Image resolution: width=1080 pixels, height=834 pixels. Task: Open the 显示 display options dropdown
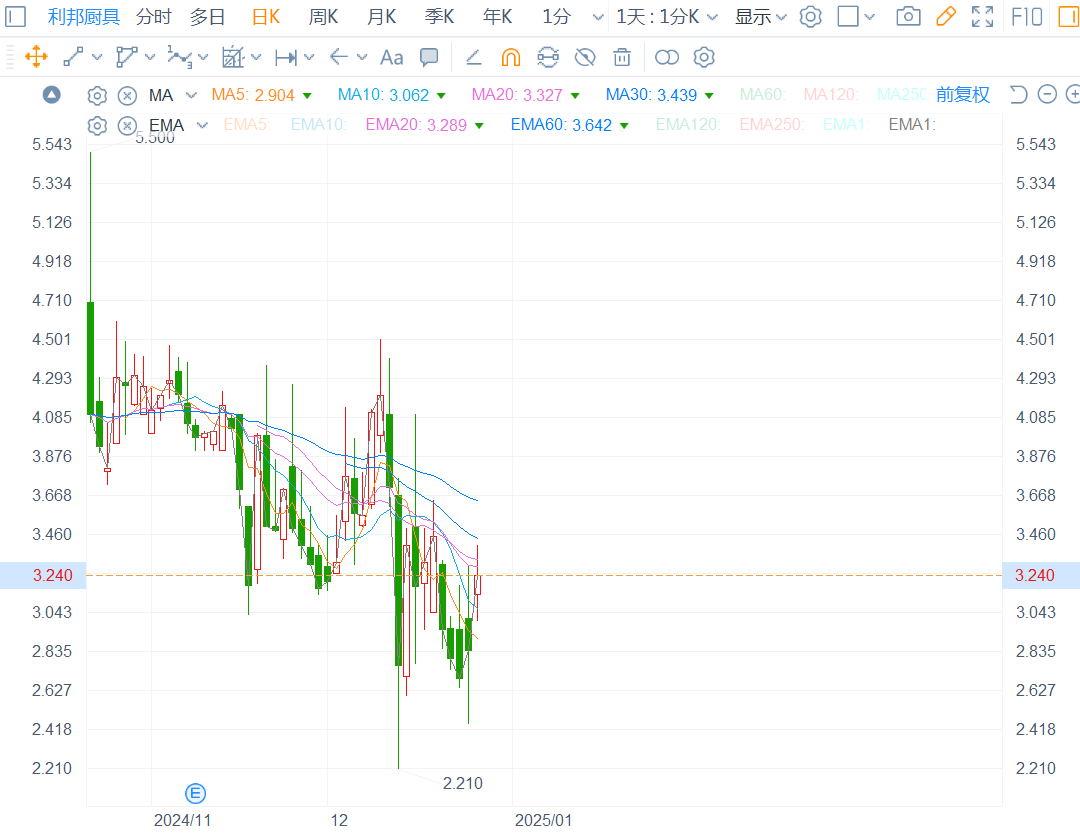(x=760, y=17)
